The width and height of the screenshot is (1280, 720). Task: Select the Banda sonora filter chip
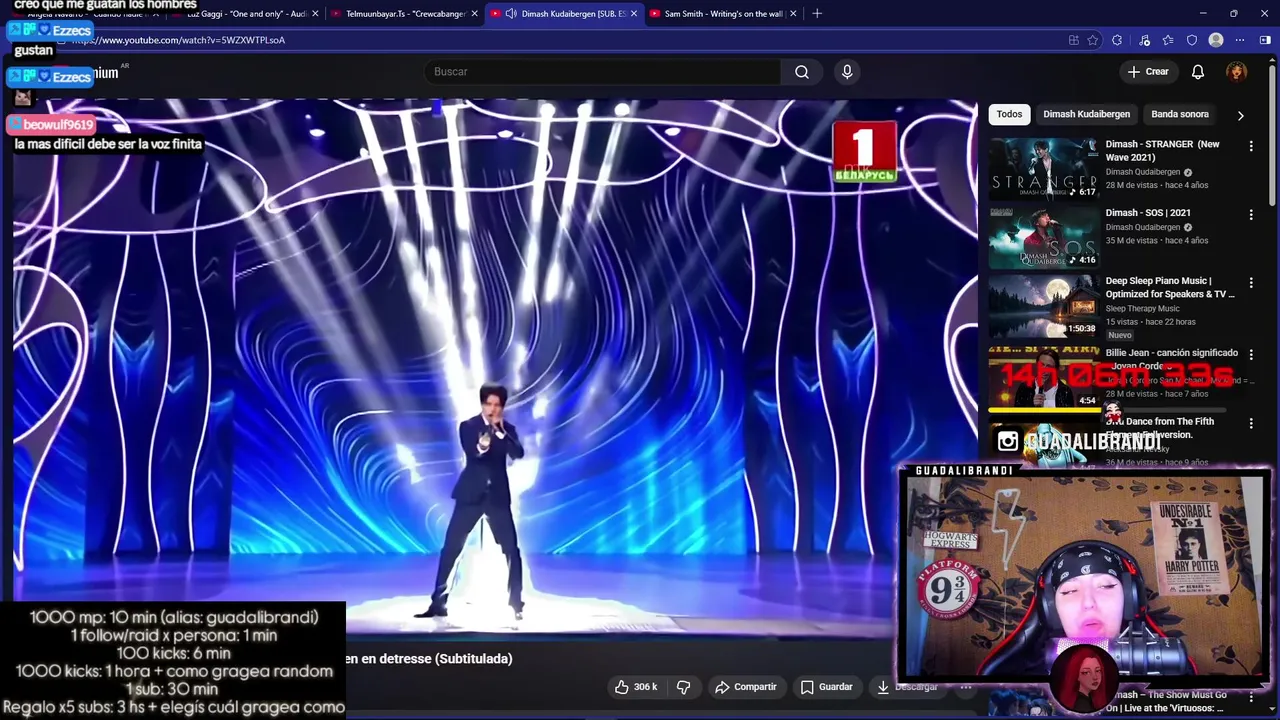tap(1180, 114)
